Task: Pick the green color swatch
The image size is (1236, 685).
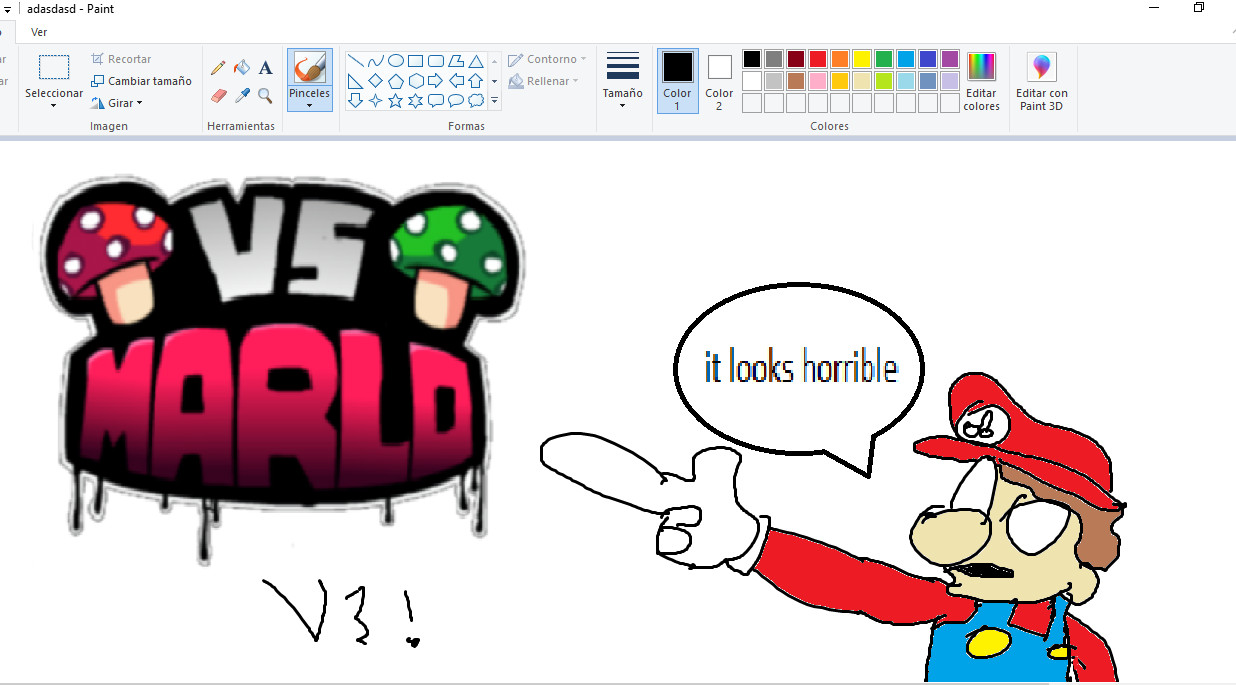Action: tap(884, 59)
